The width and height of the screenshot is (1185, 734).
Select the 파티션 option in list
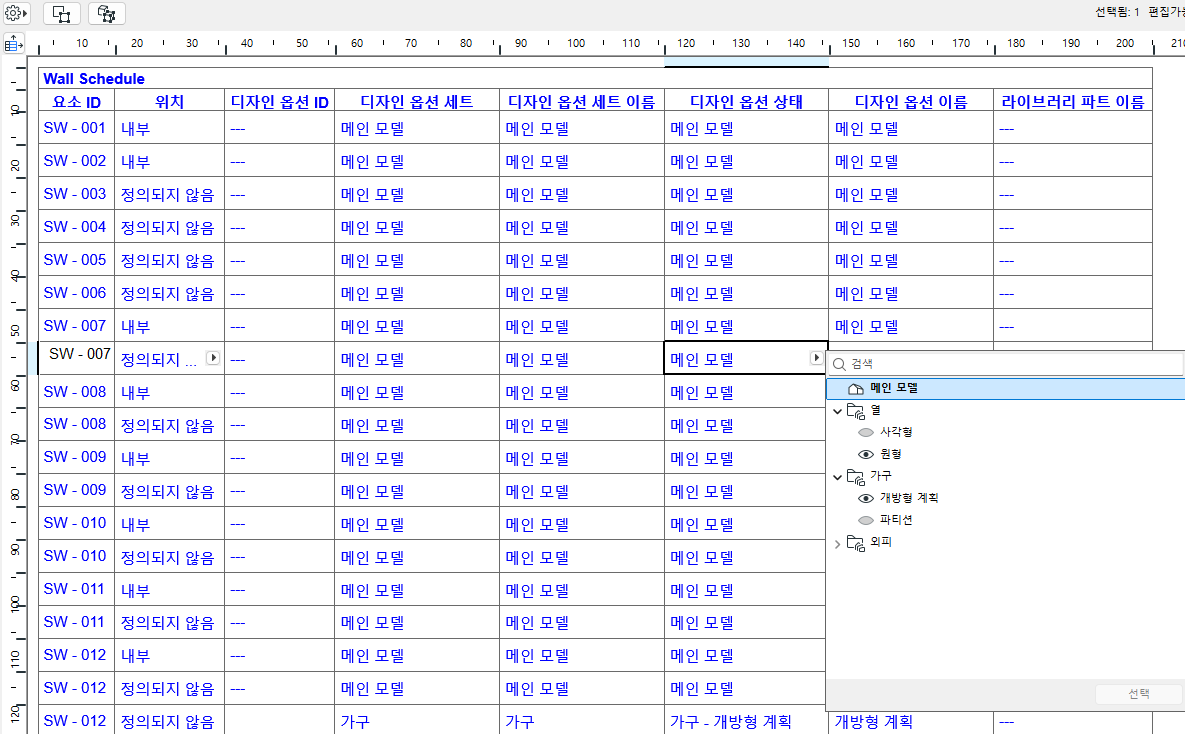click(x=896, y=520)
